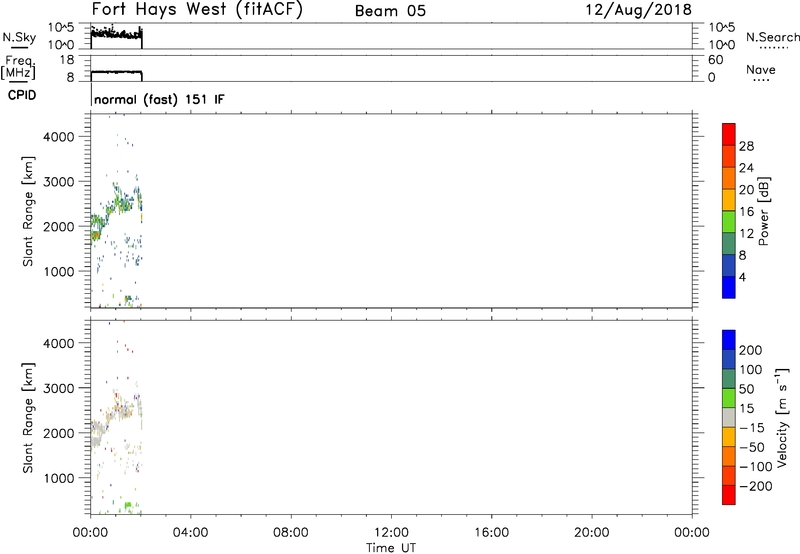Click the 'N.Sky' legend label
This screenshot has width=800, height=554.
point(19,37)
